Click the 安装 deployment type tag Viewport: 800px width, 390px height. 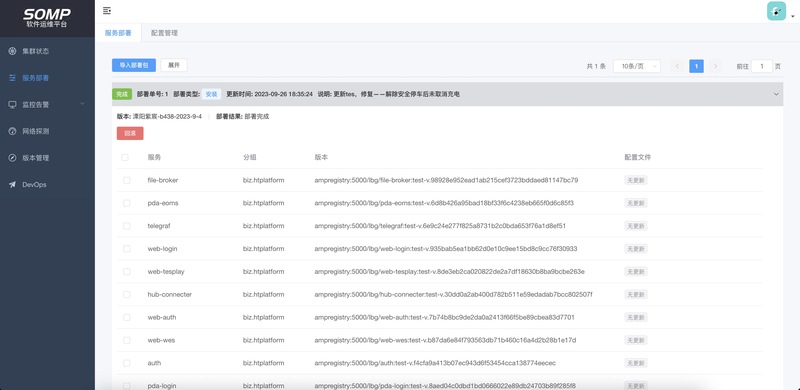click(211, 94)
